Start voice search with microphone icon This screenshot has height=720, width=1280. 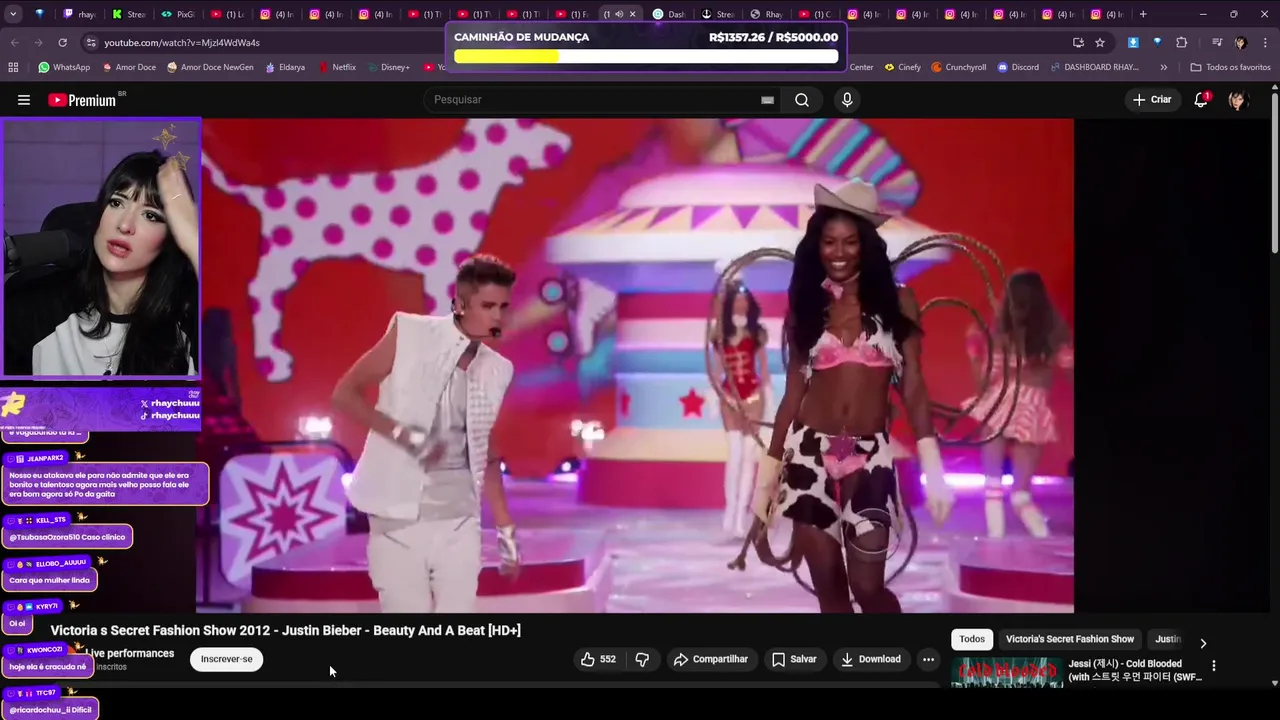tap(847, 100)
